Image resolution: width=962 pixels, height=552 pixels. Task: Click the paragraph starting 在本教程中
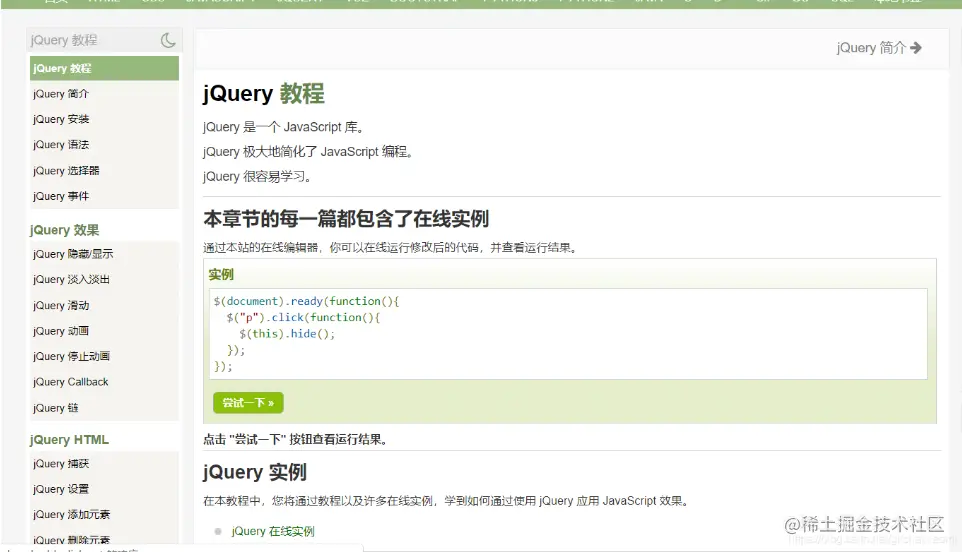coord(447,501)
